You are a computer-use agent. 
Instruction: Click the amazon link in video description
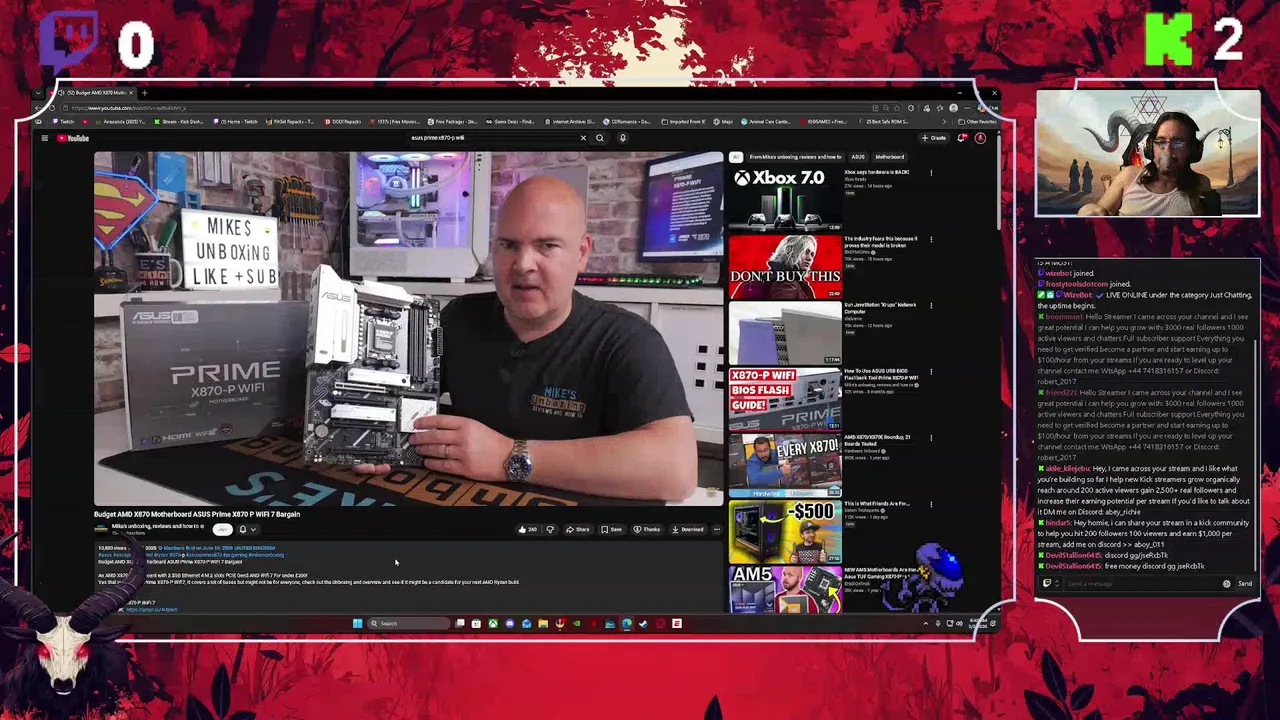pyautogui.click(x=152, y=609)
